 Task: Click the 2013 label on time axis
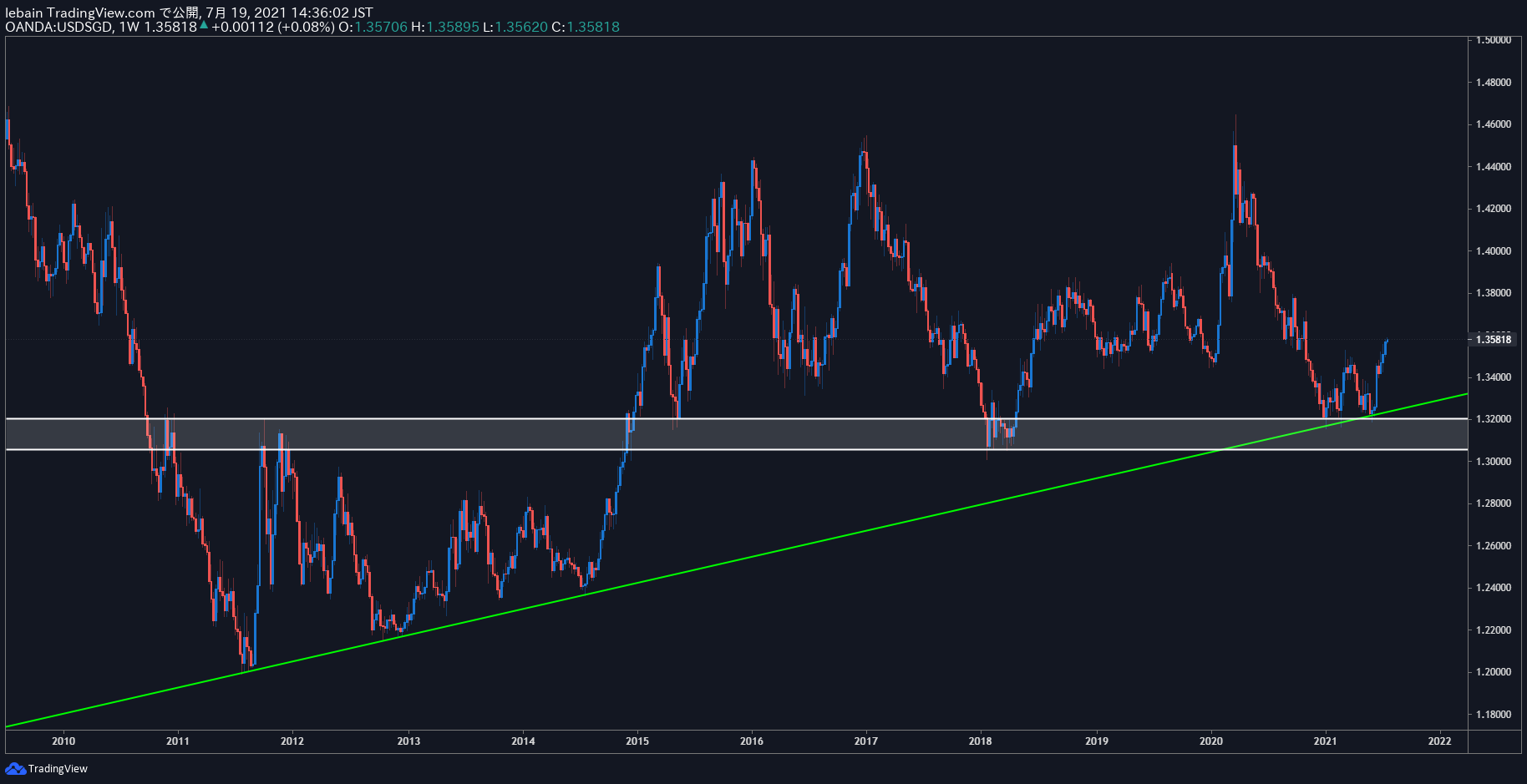tap(408, 741)
